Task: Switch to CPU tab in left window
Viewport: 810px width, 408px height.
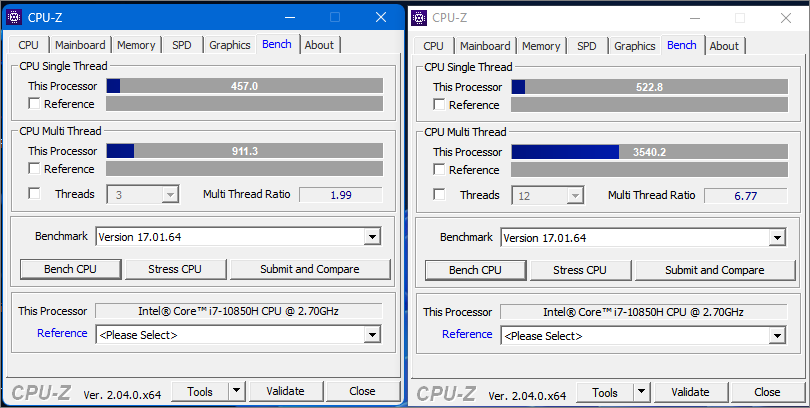Action: click(x=28, y=45)
